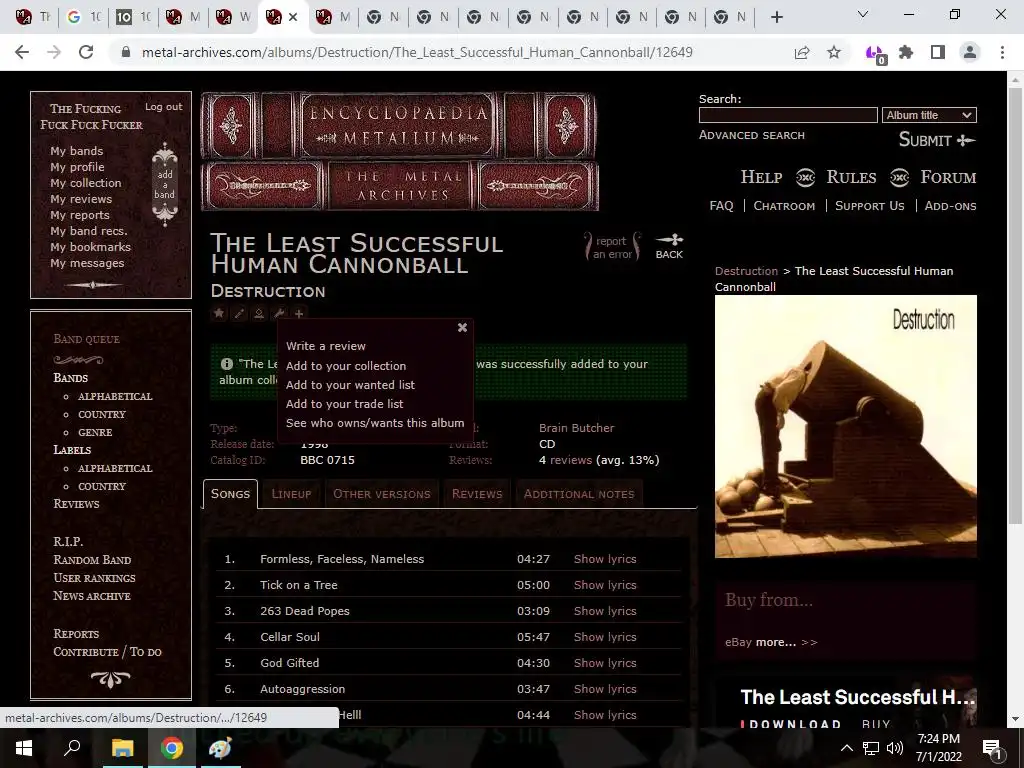Open My collection in user menu
Viewport: 1024px width, 768px height.
tap(86, 183)
